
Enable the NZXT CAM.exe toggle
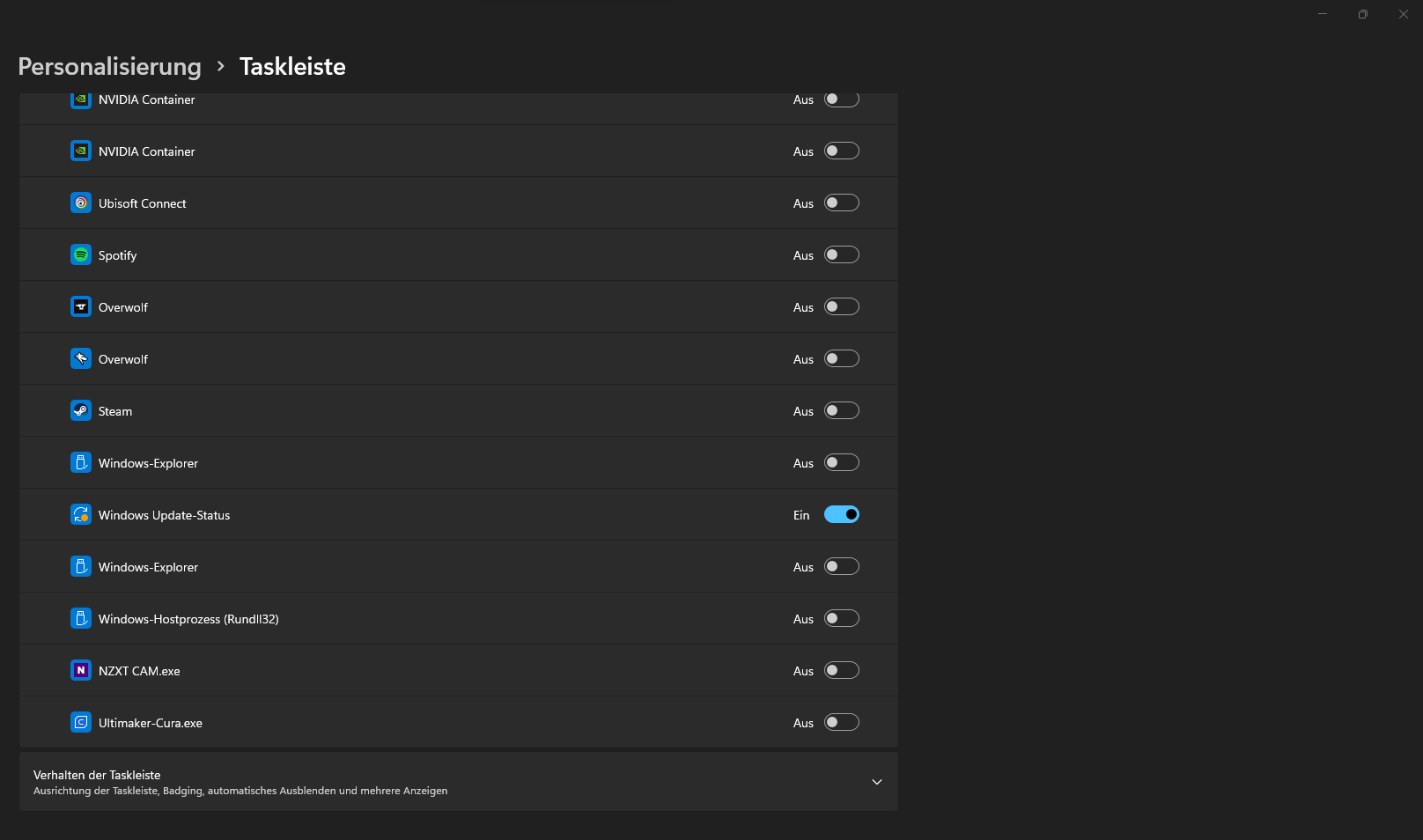point(841,670)
